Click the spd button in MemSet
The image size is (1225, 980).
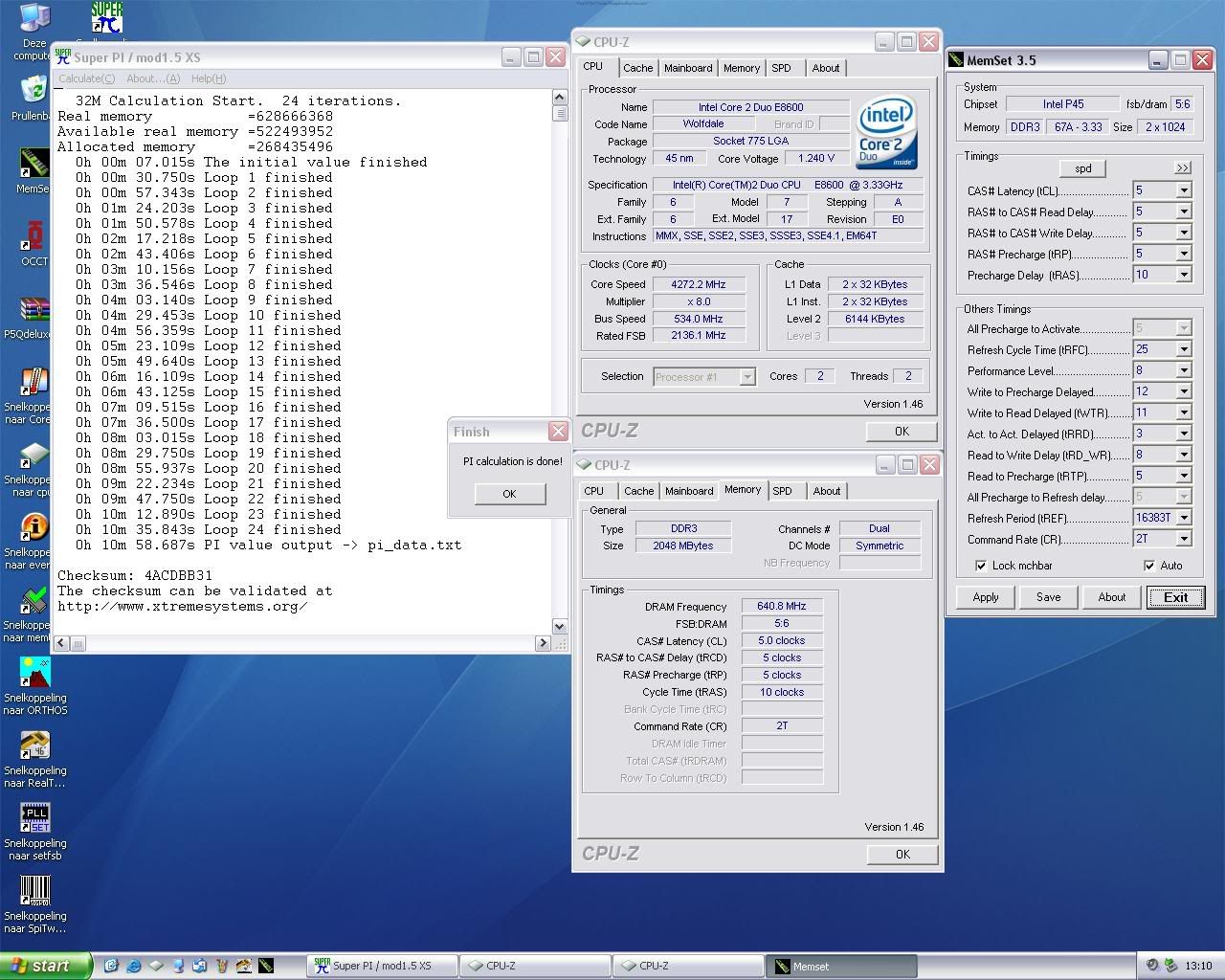tap(1082, 168)
